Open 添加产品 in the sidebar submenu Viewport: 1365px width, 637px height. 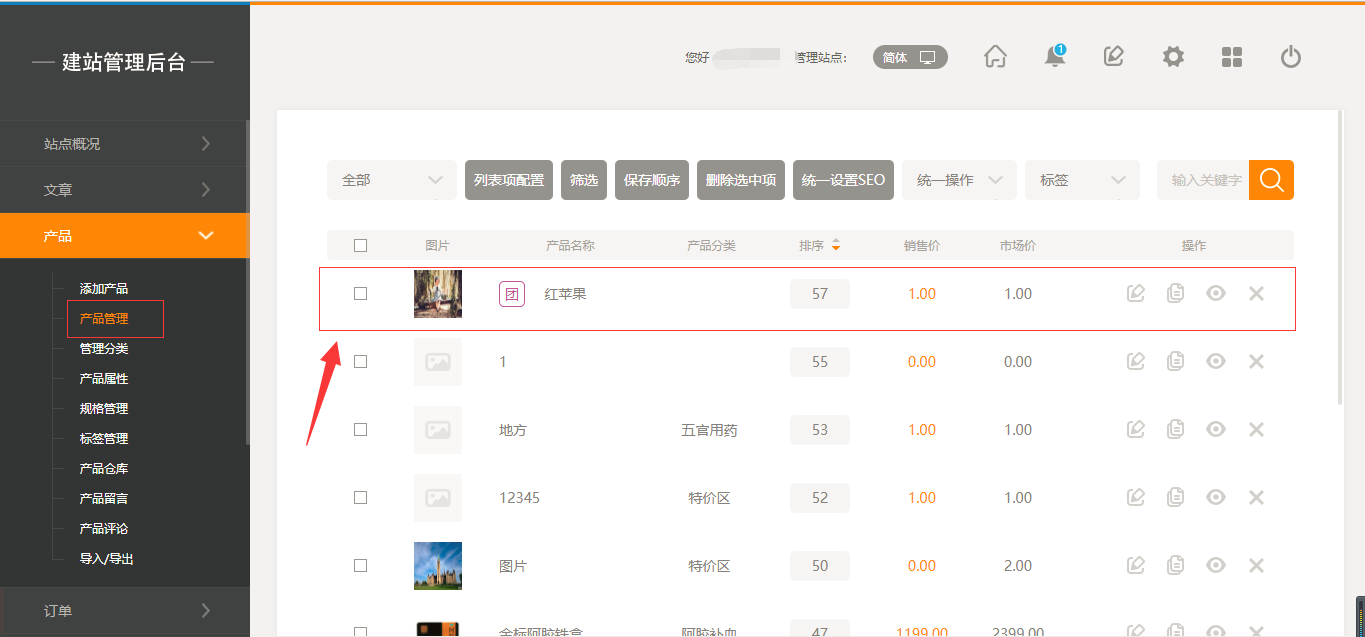(x=104, y=289)
